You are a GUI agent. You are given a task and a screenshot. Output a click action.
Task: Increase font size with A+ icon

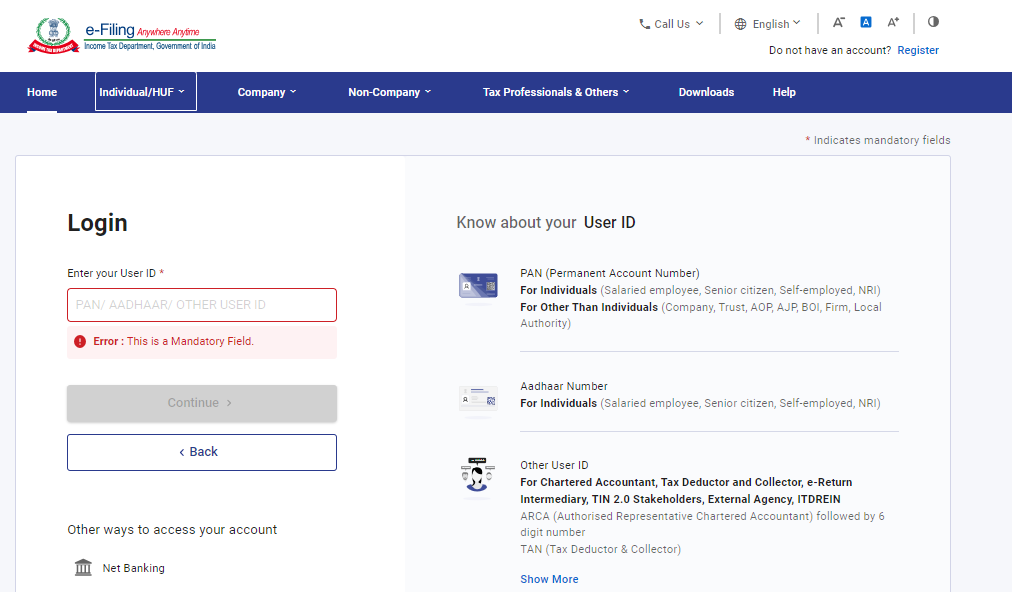coord(893,22)
